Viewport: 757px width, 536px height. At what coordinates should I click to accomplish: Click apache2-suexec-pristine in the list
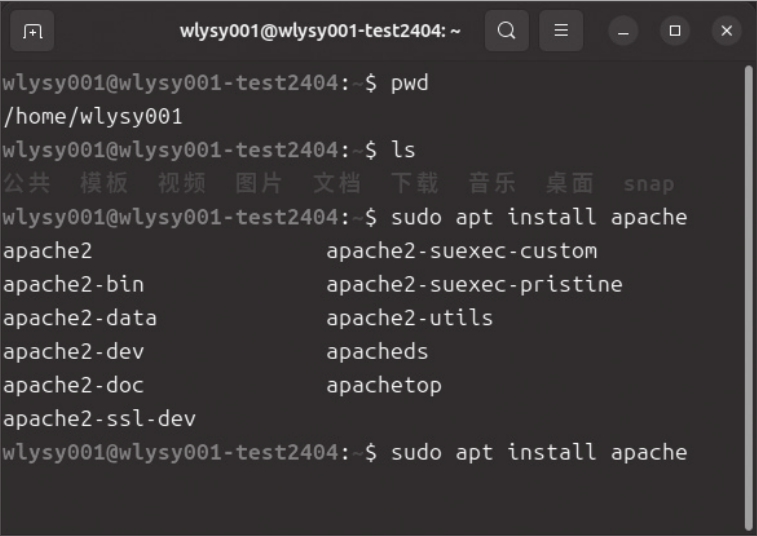474,284
